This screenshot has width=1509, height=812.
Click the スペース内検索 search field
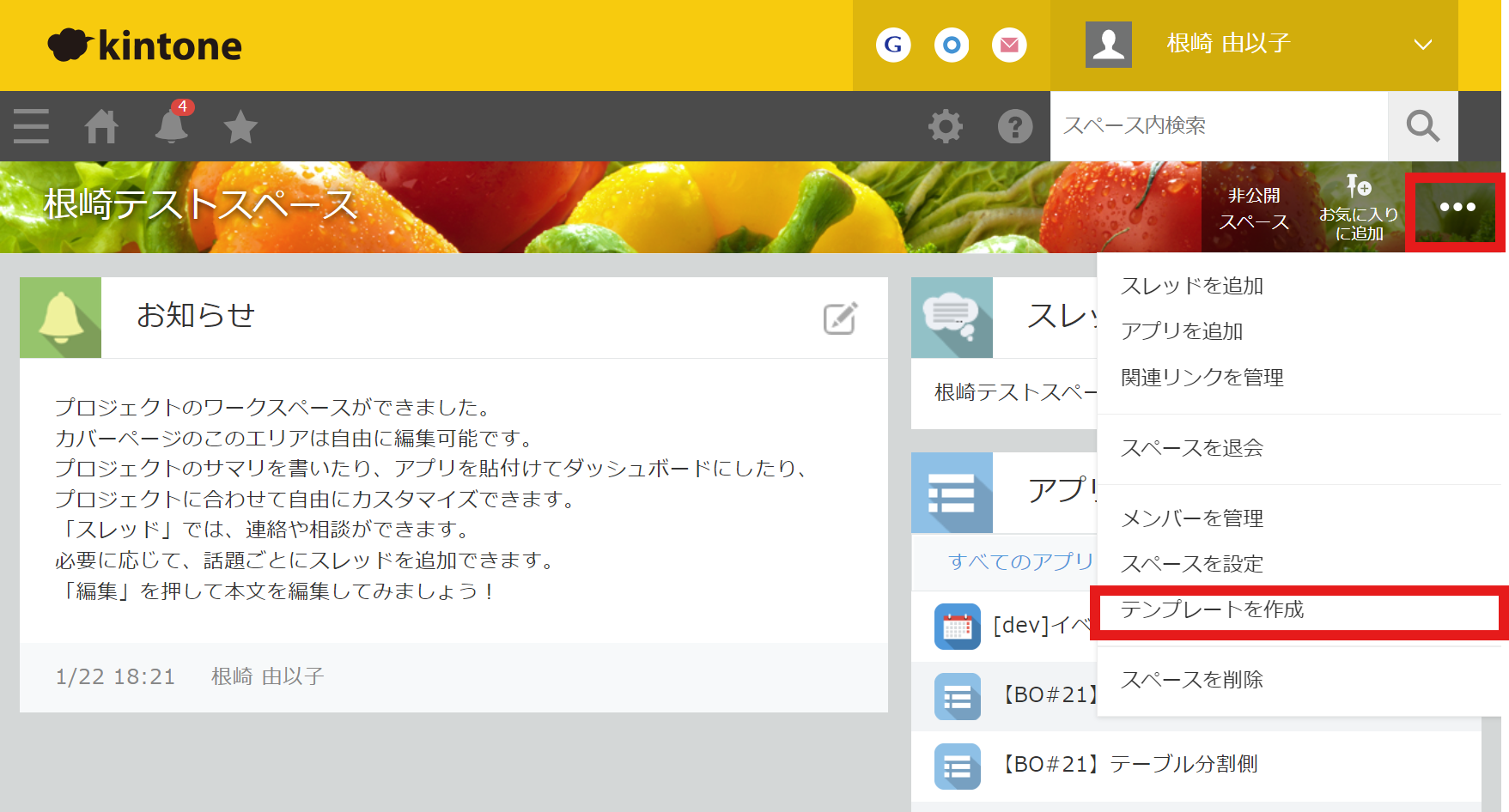pyautogui.click(x=1202, y=126)
